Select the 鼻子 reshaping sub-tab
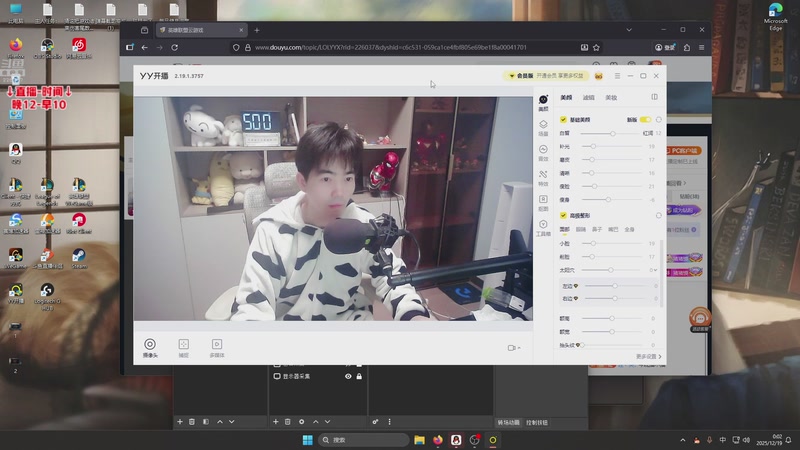 click(x=597, y=230)
